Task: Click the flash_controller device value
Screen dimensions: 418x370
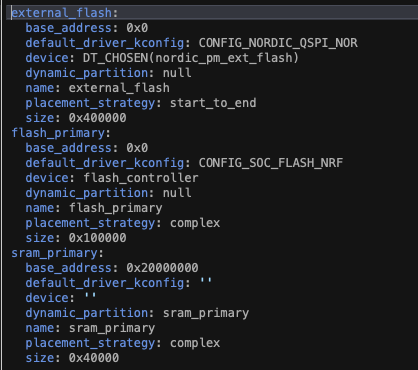Action: (141, 178)
